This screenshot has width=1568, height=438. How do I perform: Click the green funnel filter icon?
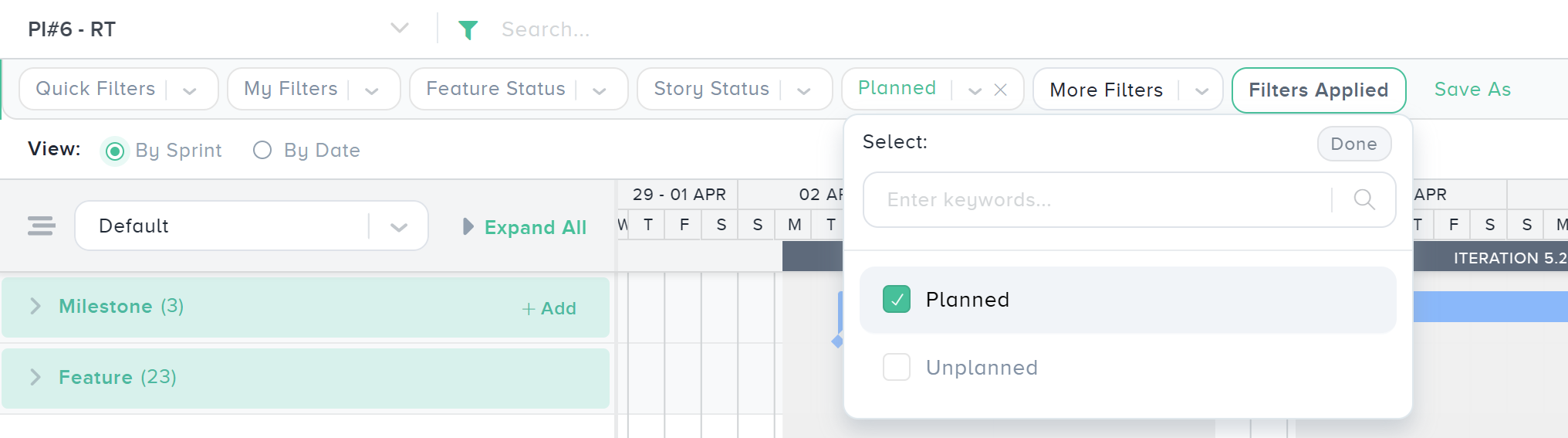468,30
